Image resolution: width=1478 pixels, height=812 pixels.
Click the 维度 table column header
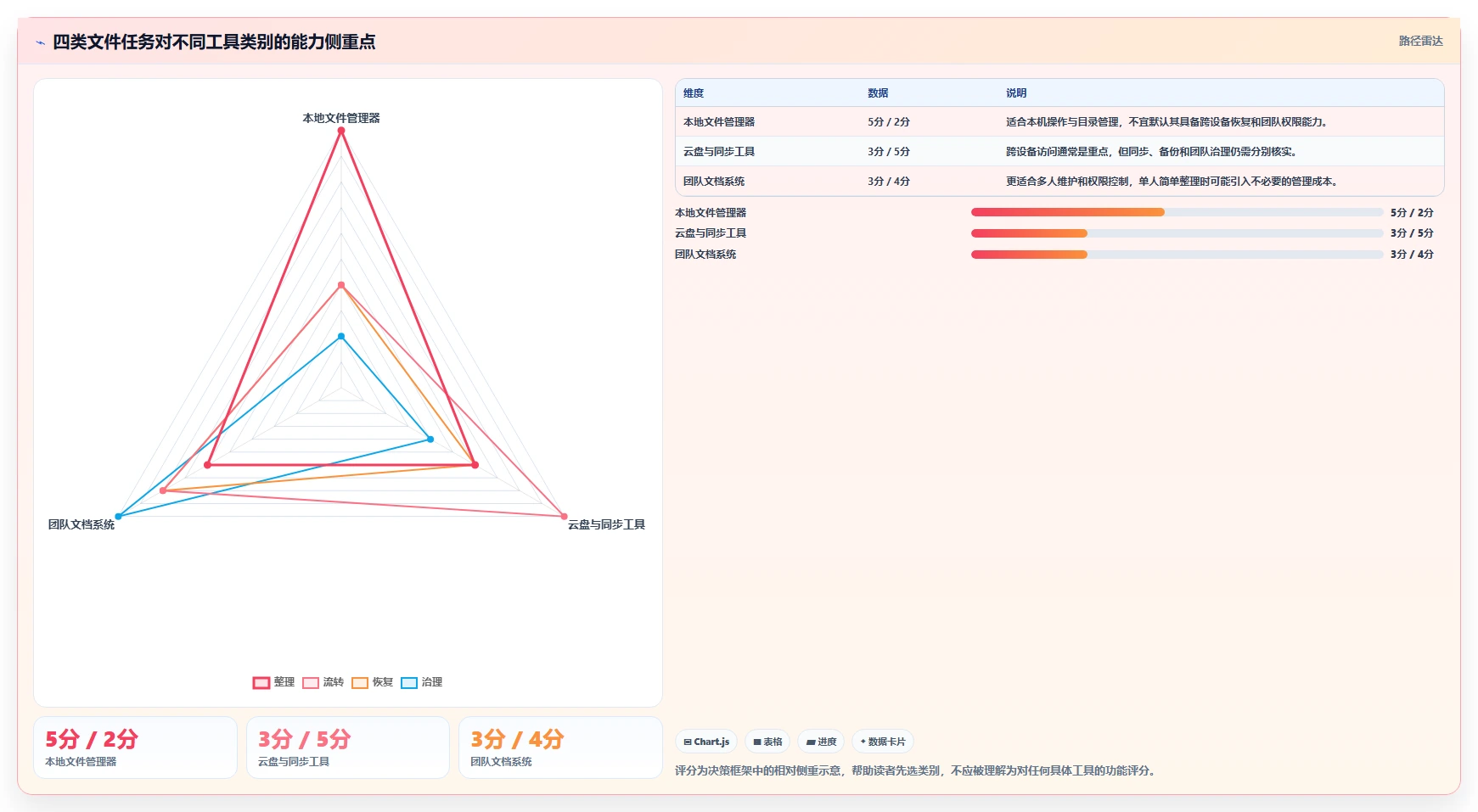(694, 93)
